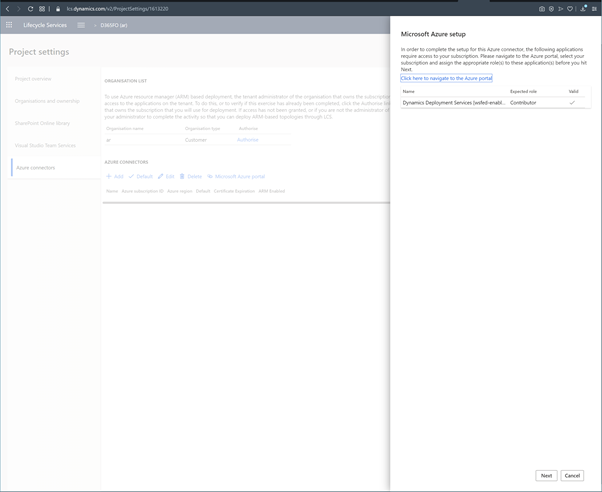The image size is (602, 492).
Task: Open SharePoint Online library settings
Action: (42, 123)
